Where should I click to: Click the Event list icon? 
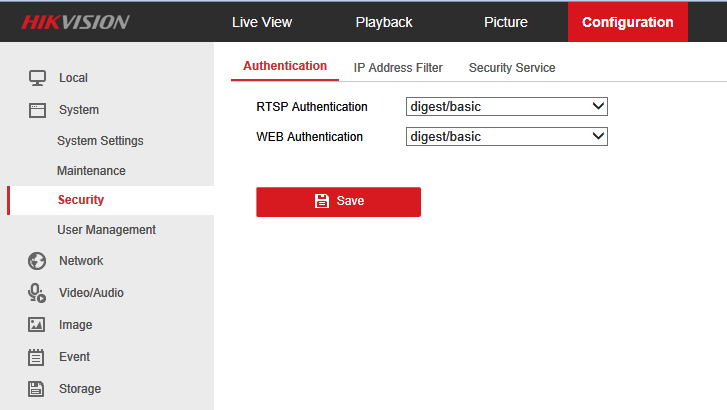pyautogui.click(x=37, y=357)
